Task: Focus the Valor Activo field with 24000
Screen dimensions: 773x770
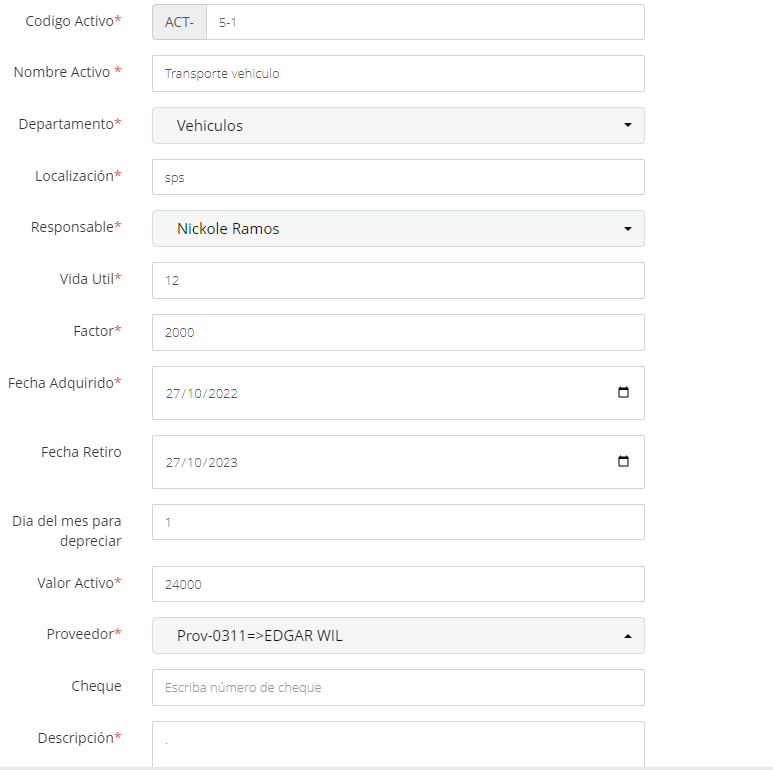Action: (x=398, y=584)
